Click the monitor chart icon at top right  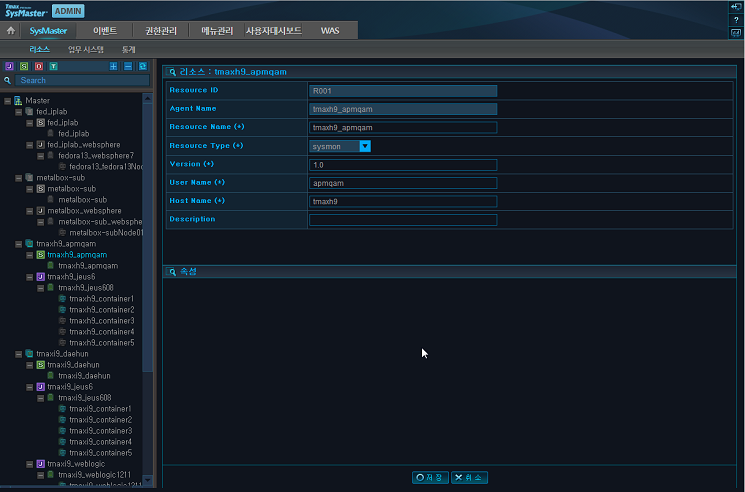tap(736, 33)
